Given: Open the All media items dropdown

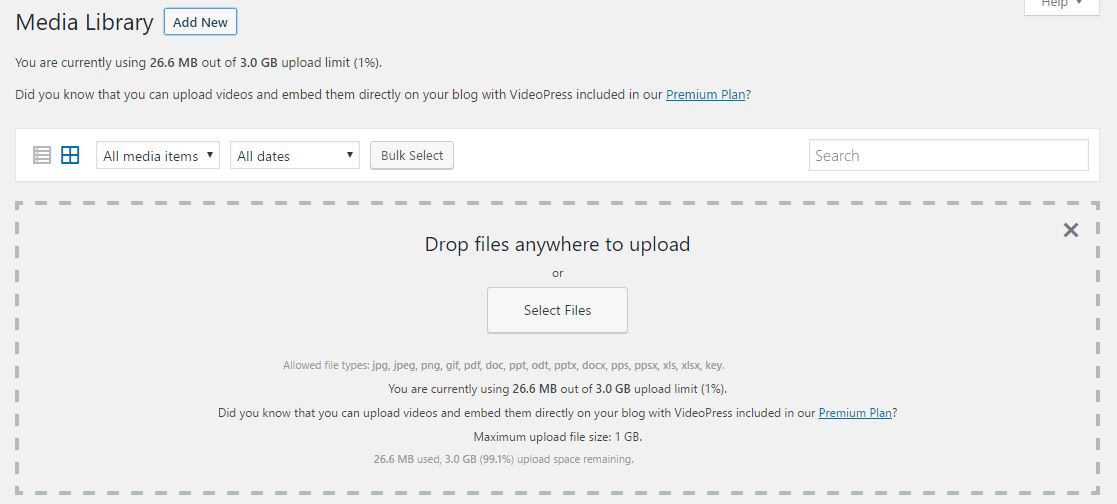Looking at the screenshot, I should click(158, 155).
